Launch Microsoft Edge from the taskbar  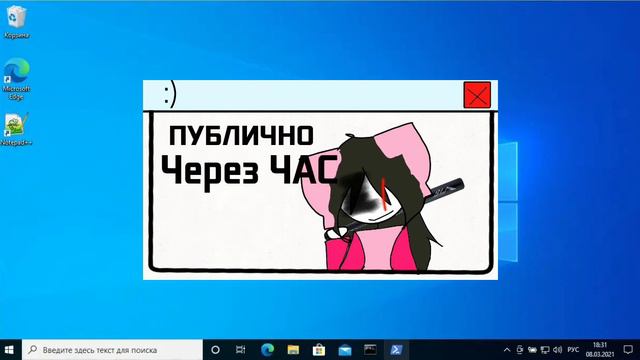click(267, 350)
